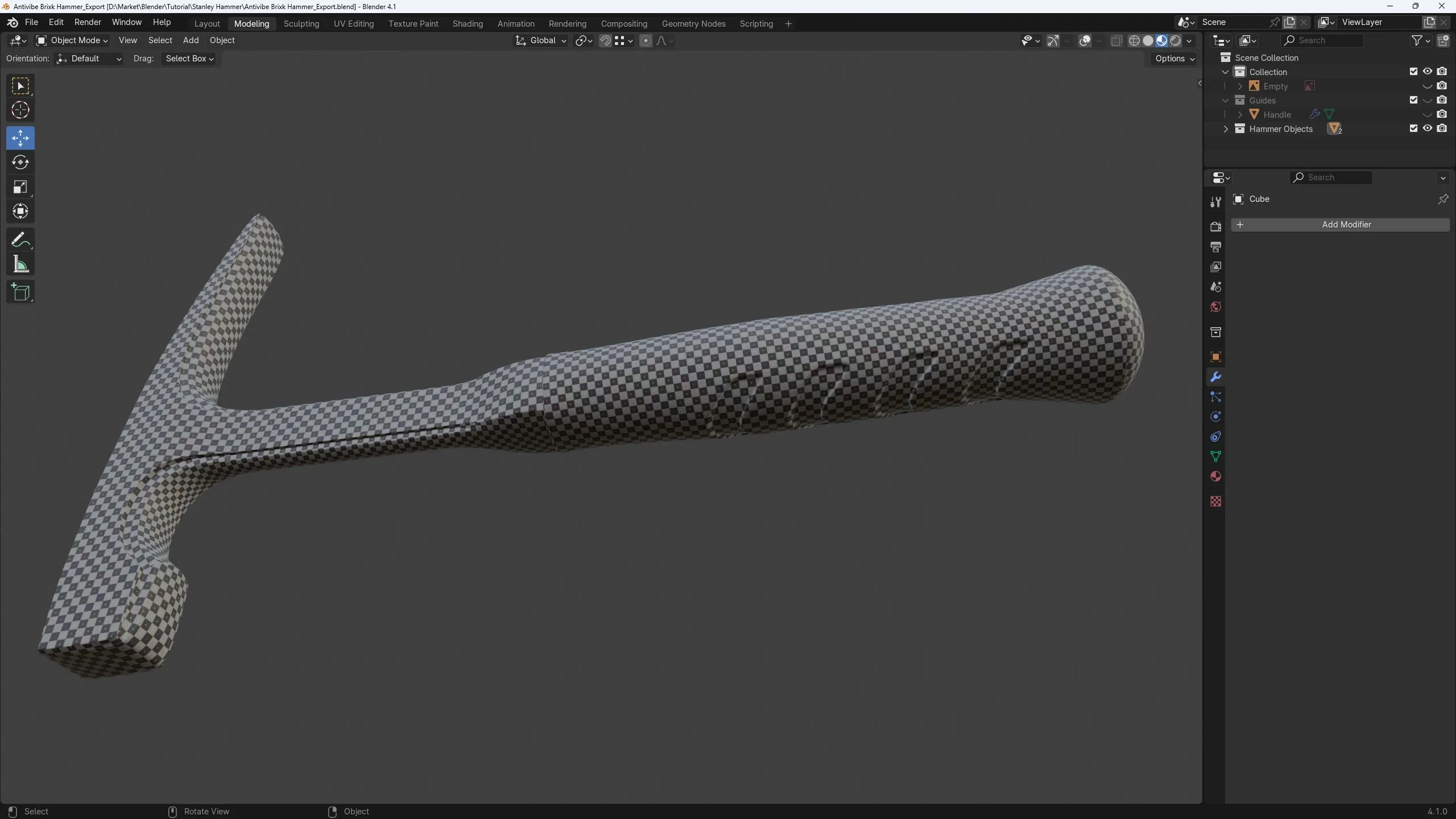The height and width of the screenshot is (819, 1456).
Task: Select the Move tool in the toolbar
Action: [20, 138]
